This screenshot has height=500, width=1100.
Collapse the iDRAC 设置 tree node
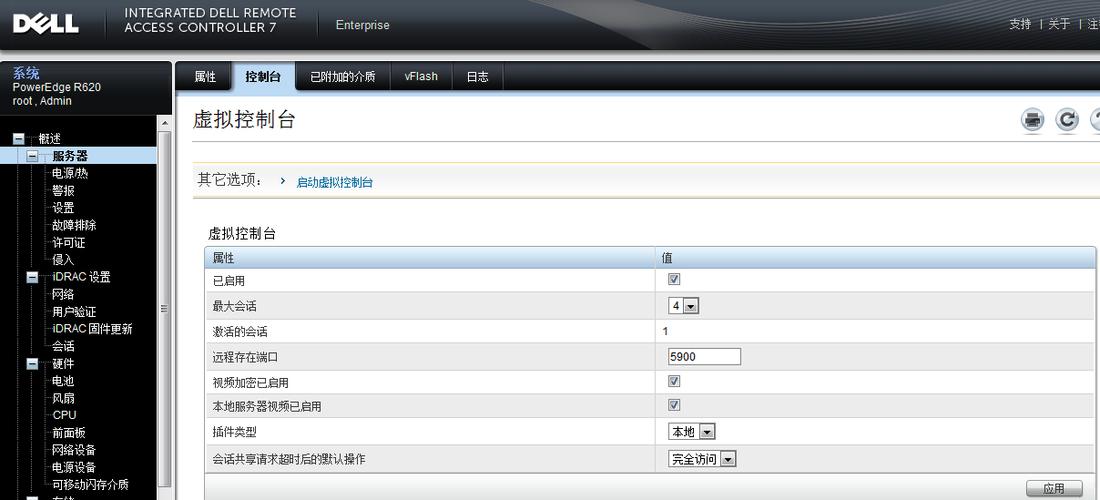[x=32, y=278]
